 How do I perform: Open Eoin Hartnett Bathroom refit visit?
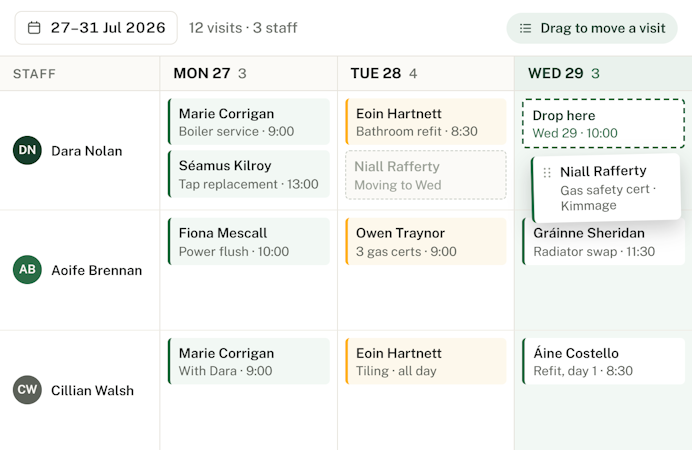426,122
